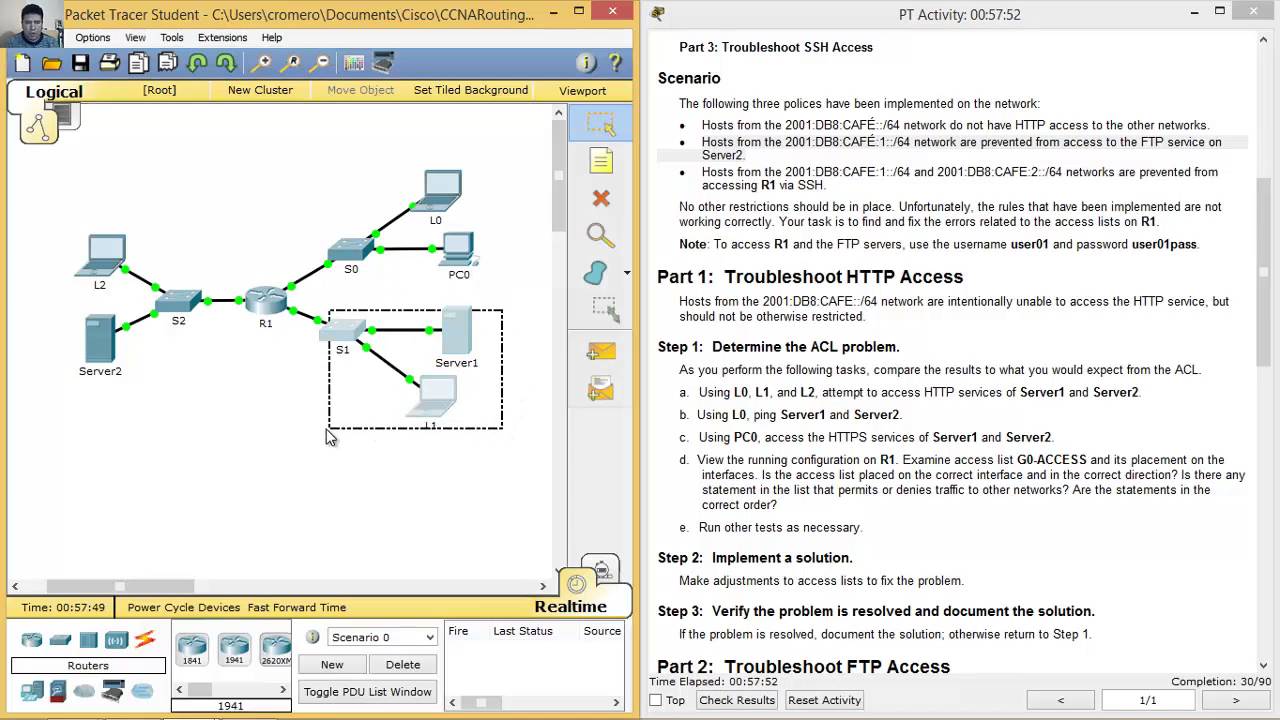
Task: Choose the Select tool in side toolbar
Action: [600, 123]
